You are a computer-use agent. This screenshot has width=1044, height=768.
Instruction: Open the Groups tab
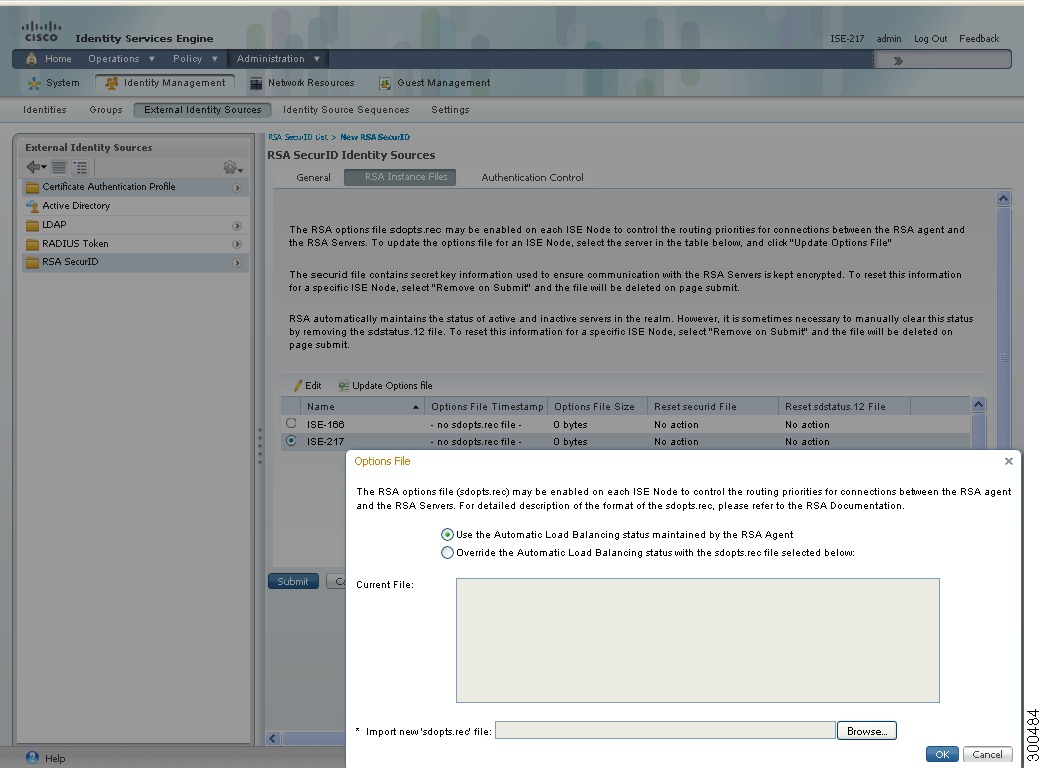[x=106, y=110]
